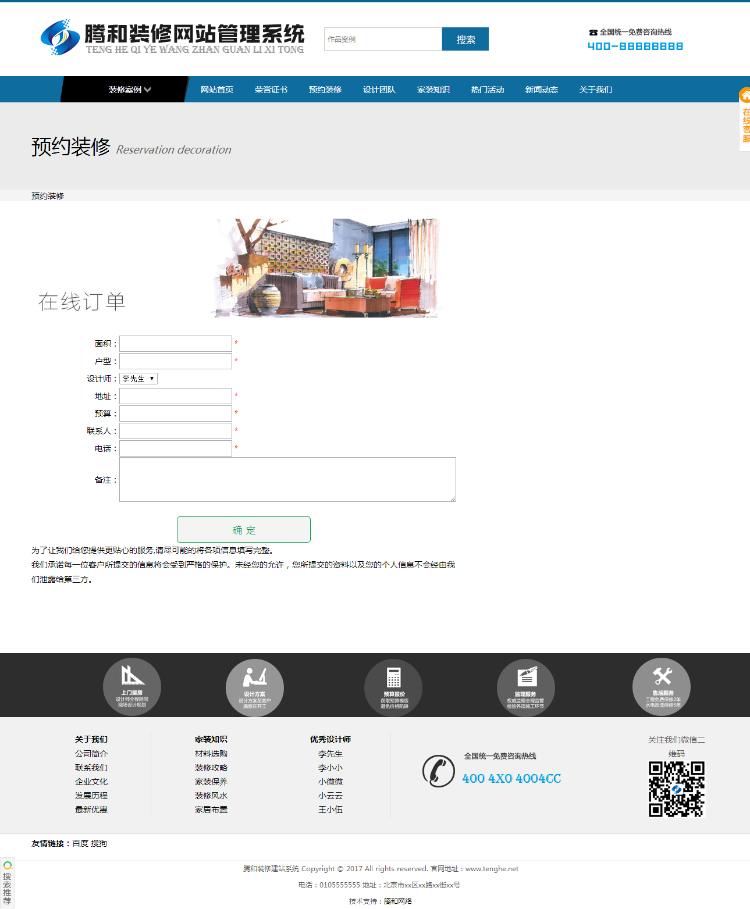
Task: Click the 腾和 logo icon in header
Action: coord(60,37)
